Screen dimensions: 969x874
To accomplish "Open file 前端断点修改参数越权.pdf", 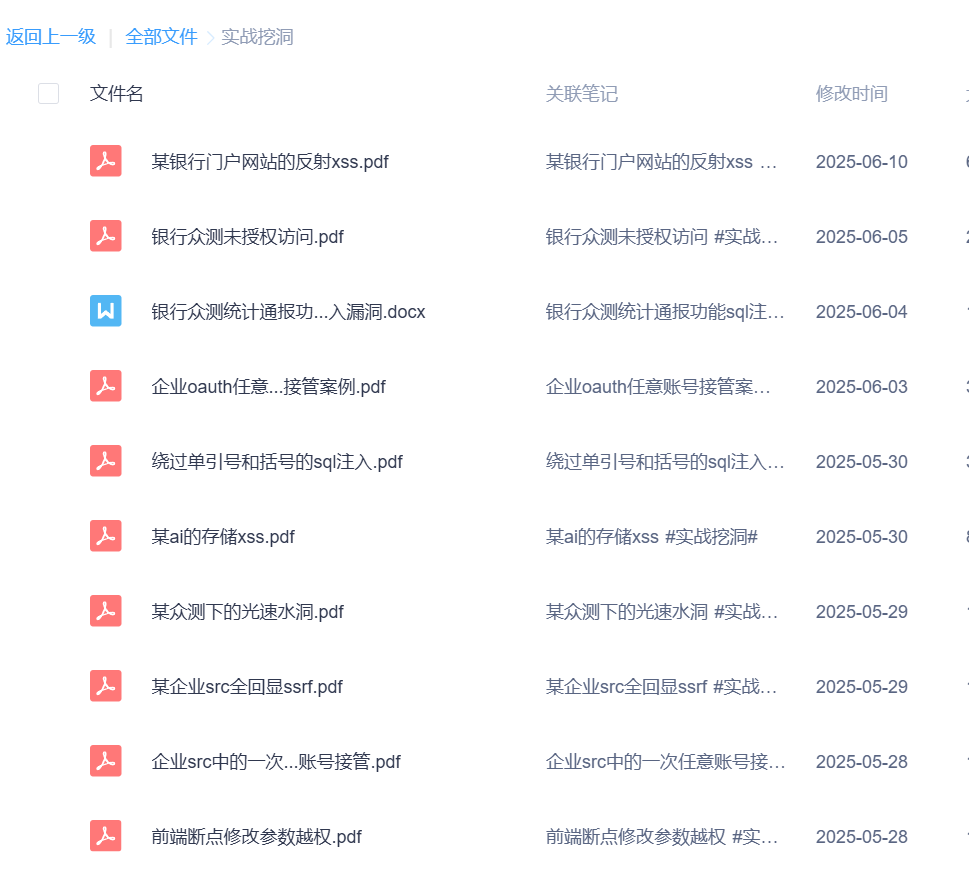I will (256, 836).
